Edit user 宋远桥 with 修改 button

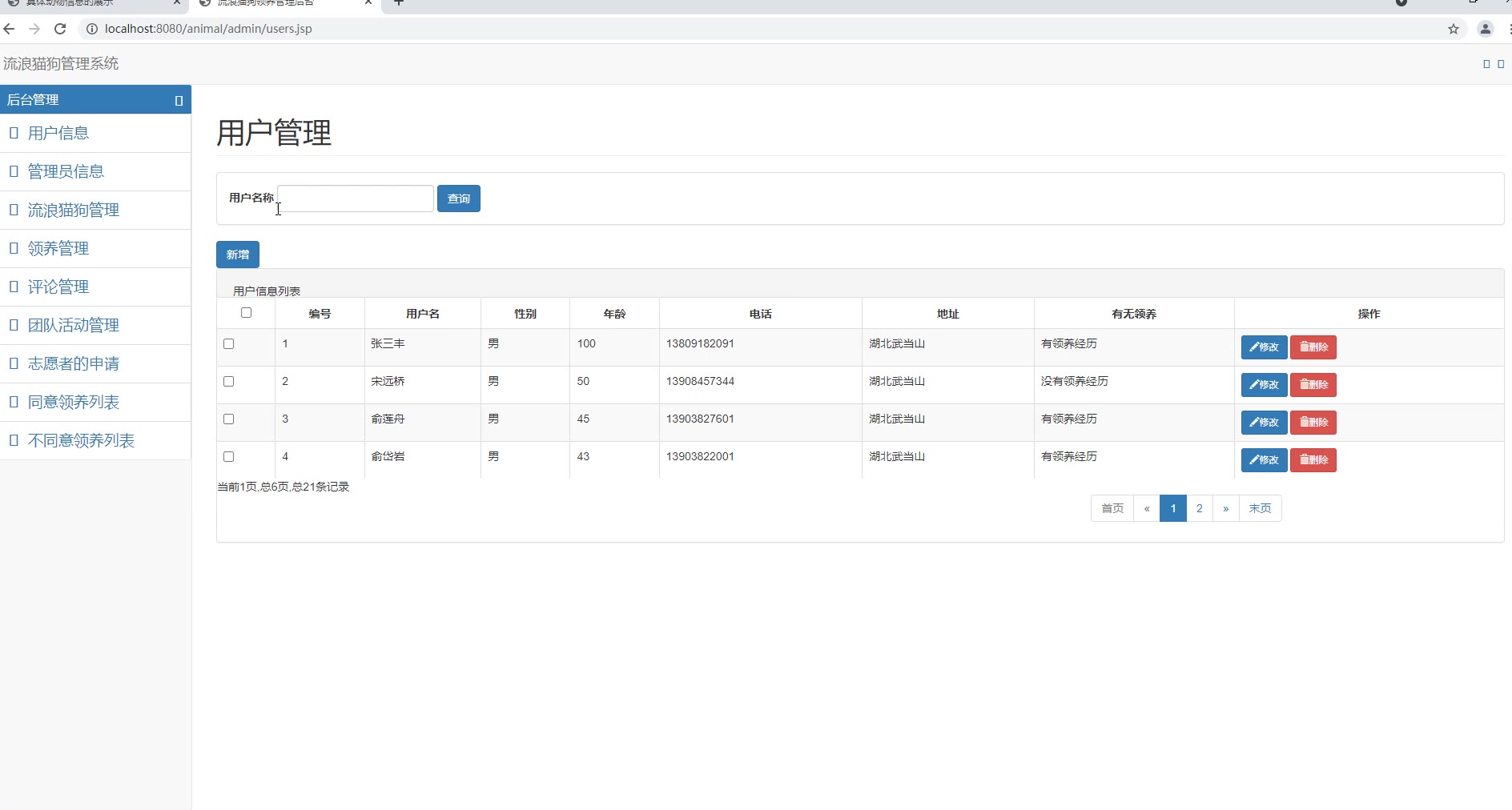1264,385
